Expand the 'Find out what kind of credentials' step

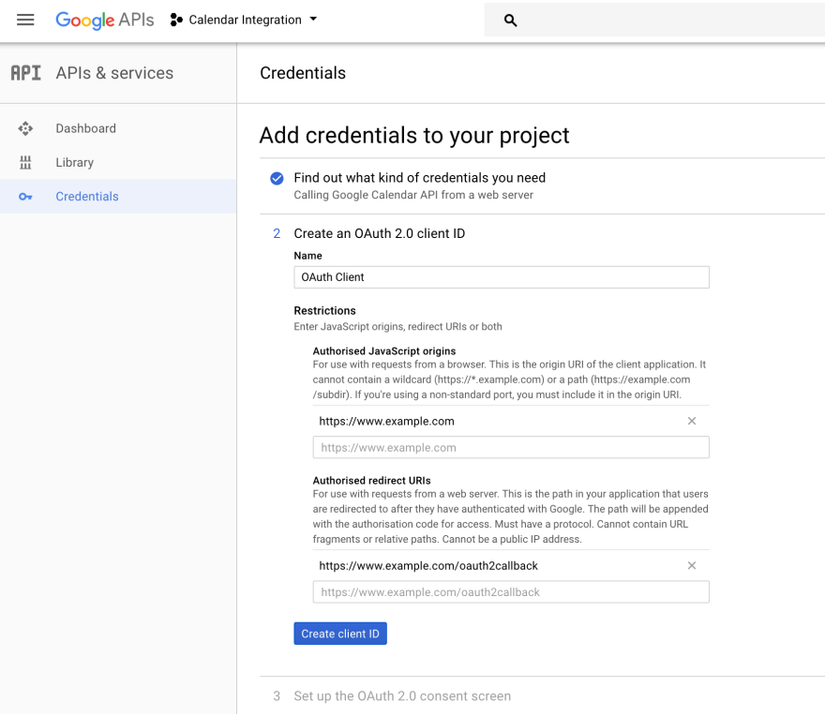(419, 178)
